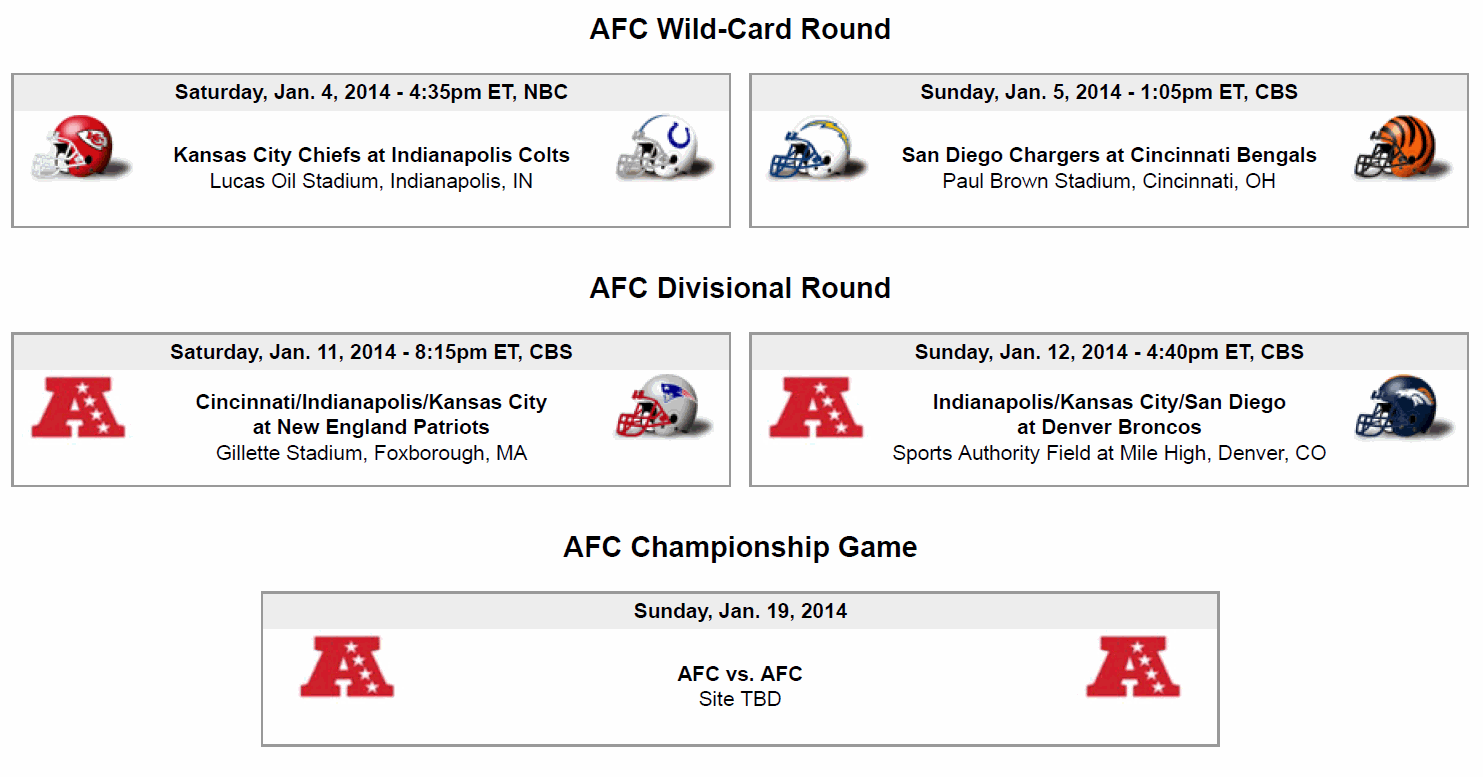Click the New England Patriots helmet icon

click(x=664, y=407)
